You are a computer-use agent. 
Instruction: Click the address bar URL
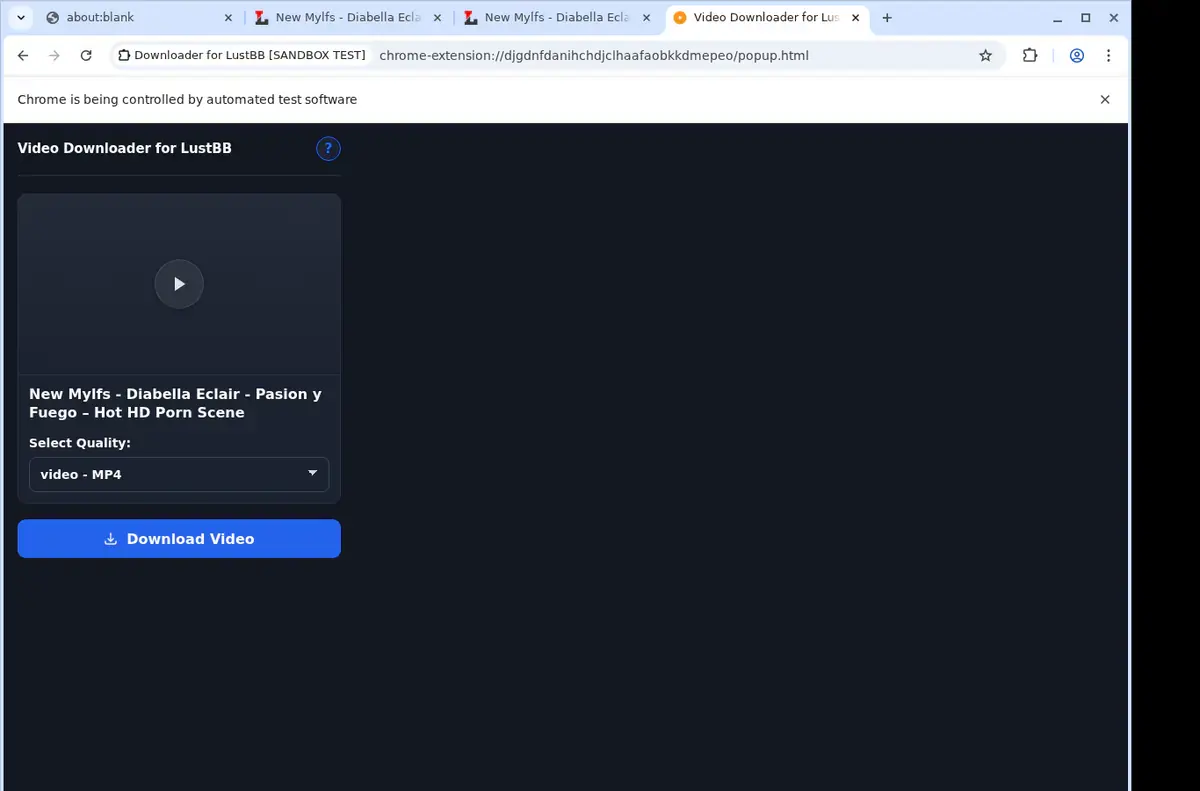click(594, 56)
